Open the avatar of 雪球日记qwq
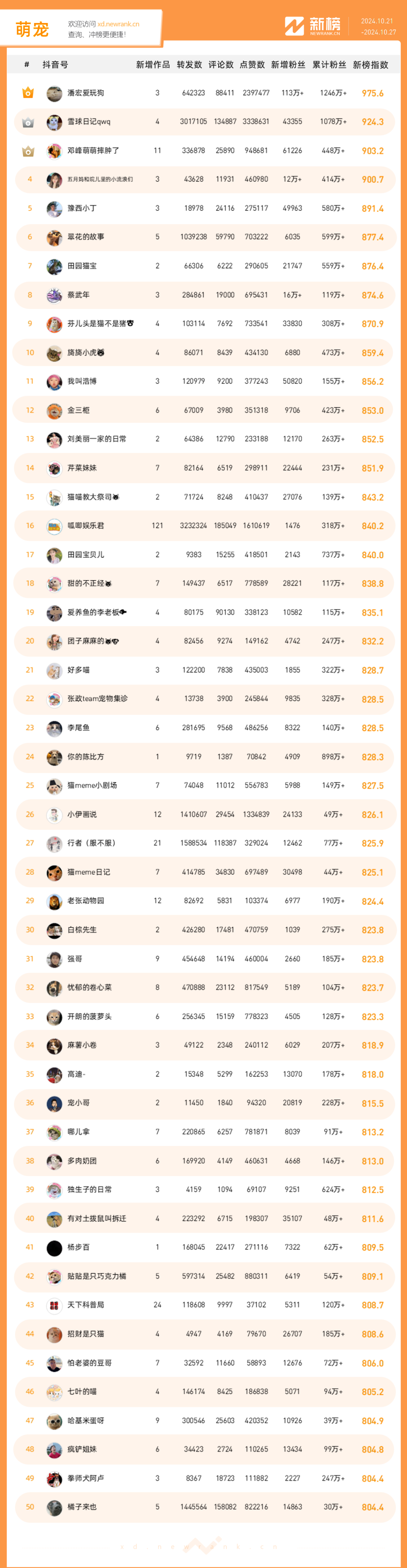The image size is (407, 1568). click(x=54, y=122)
